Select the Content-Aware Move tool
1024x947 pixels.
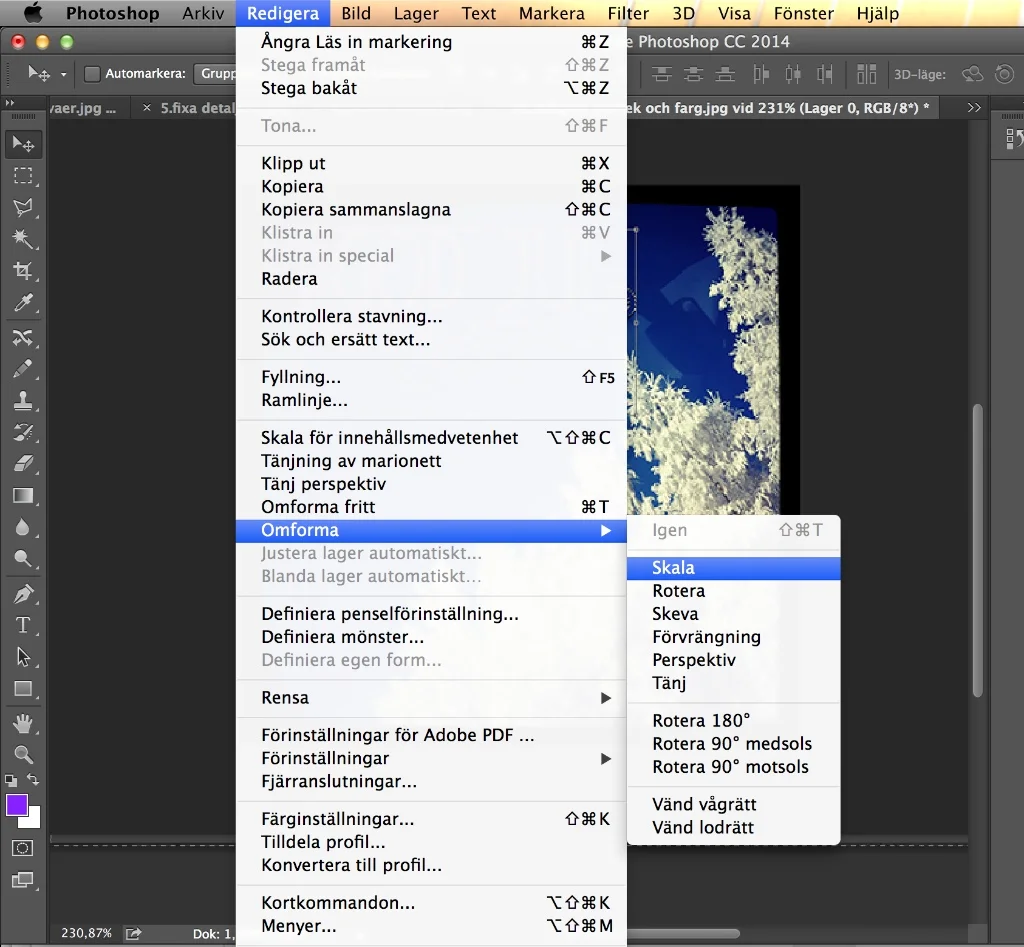click(x=24, y=338)
